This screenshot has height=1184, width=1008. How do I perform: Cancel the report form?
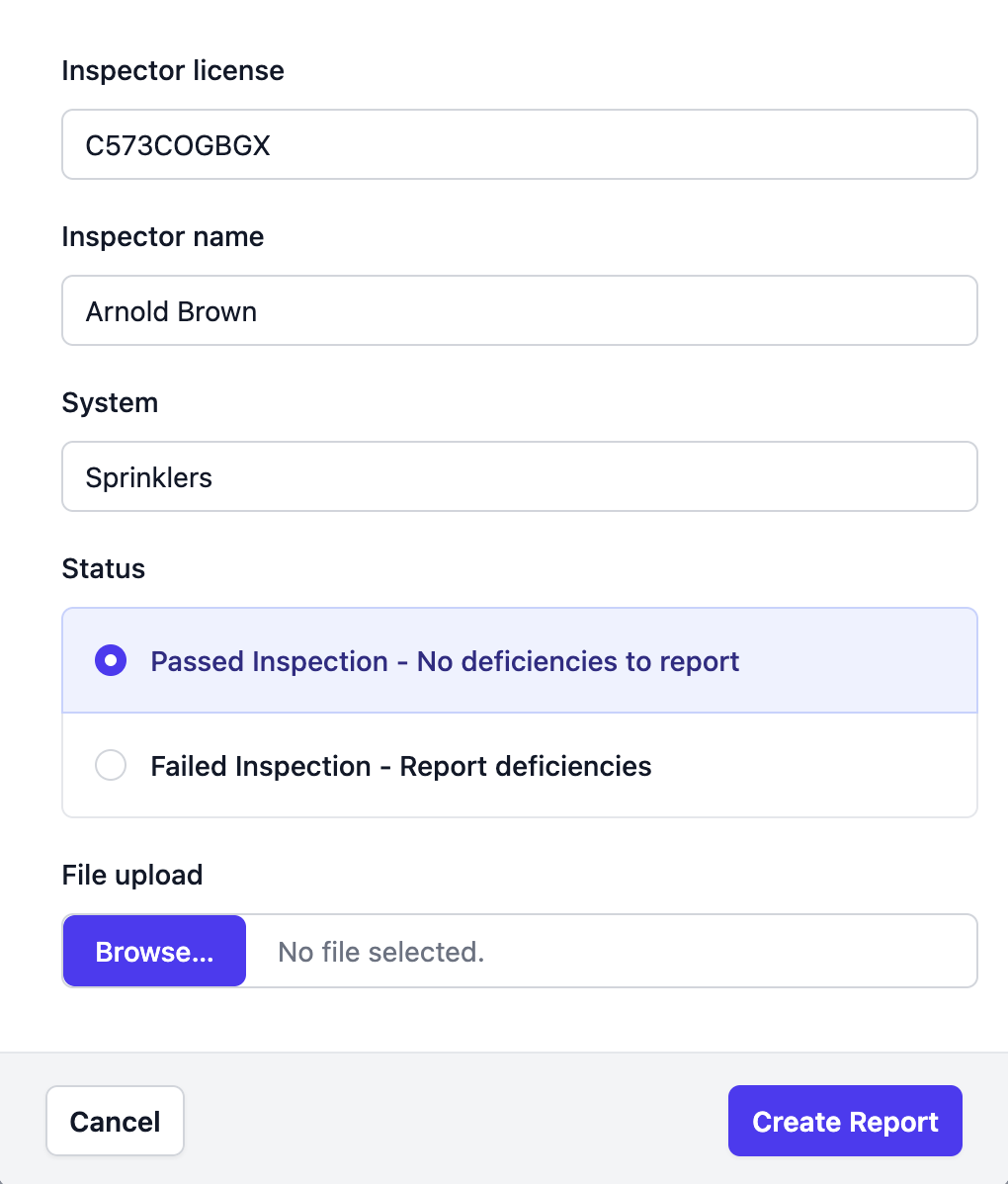point(115,1122)
